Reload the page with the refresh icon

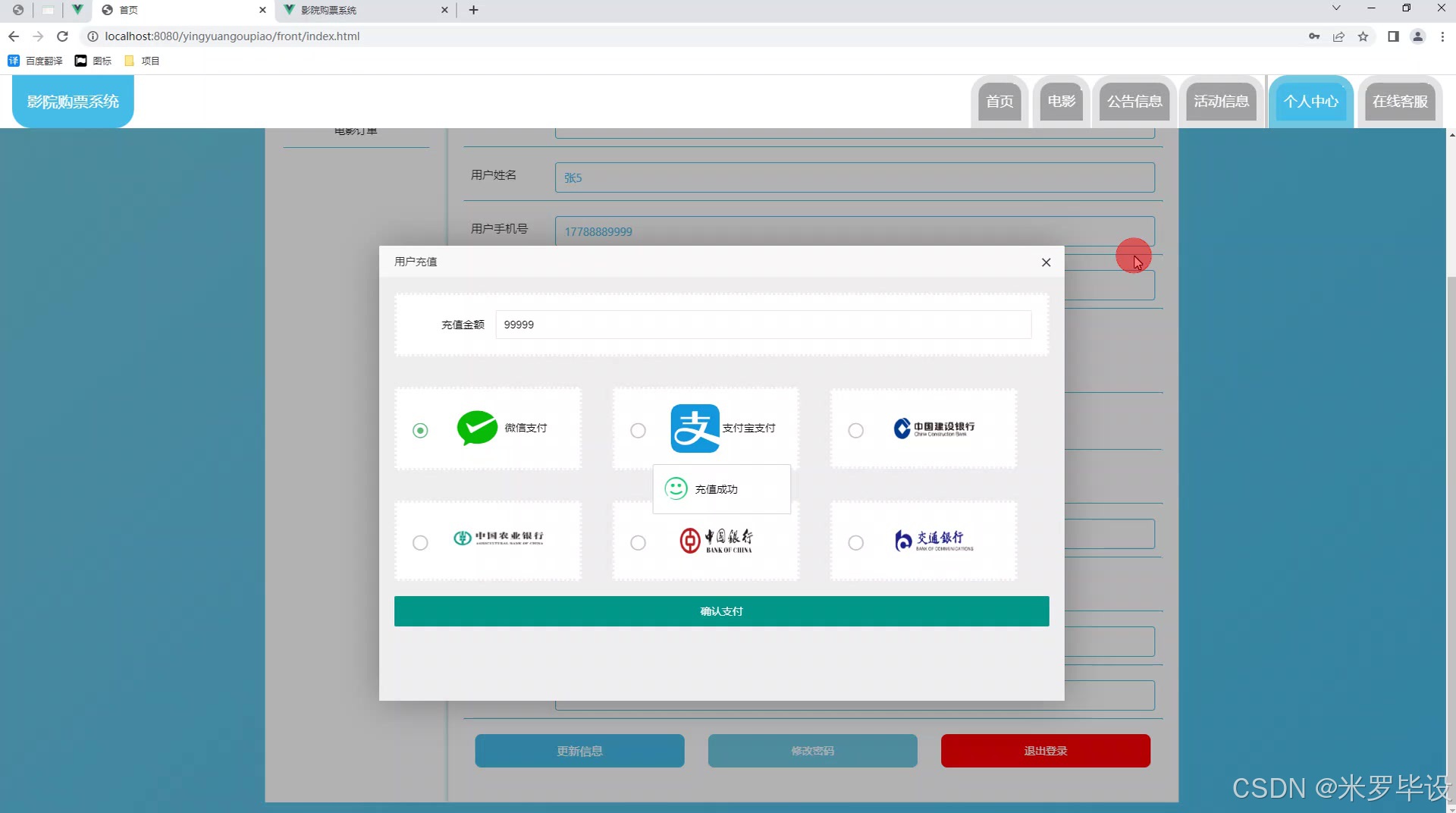(x=63, y=36)
